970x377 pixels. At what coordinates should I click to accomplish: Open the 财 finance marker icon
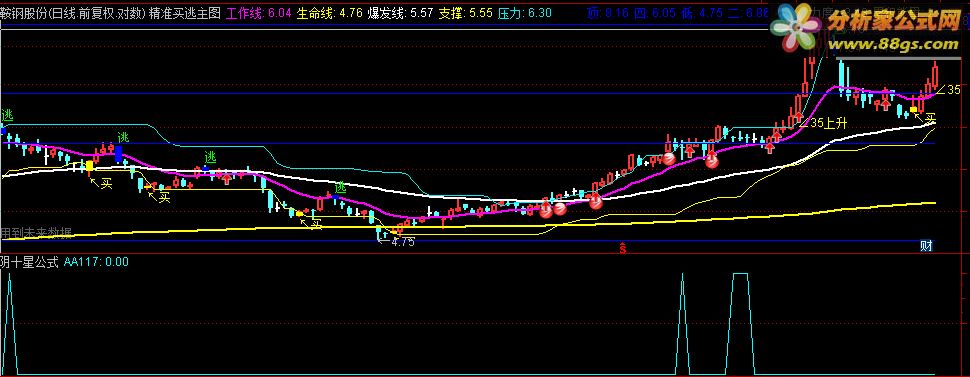pos(926,246)
